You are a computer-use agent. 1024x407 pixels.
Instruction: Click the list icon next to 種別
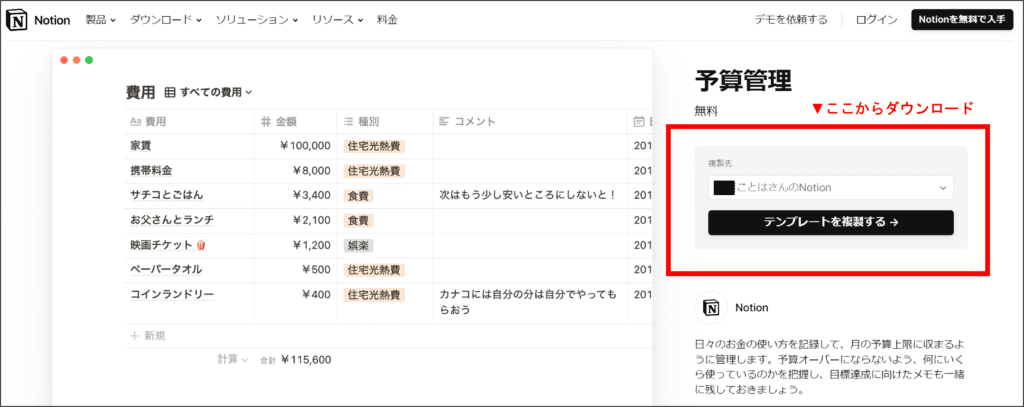click(x=348, y=122)
